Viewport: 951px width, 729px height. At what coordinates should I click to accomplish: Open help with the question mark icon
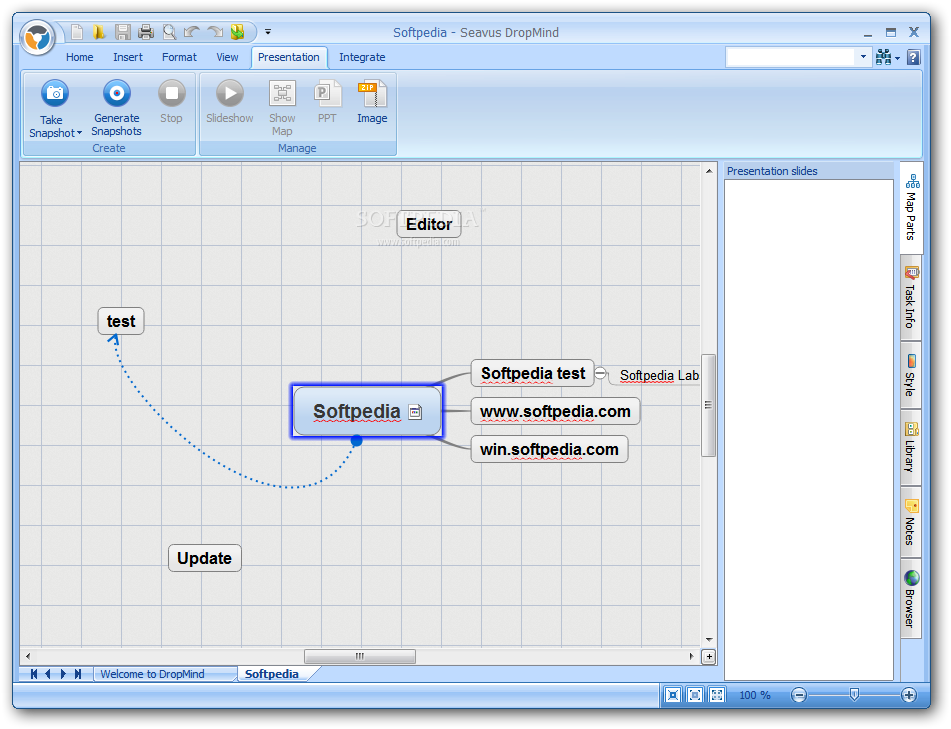tap(913, 57)
